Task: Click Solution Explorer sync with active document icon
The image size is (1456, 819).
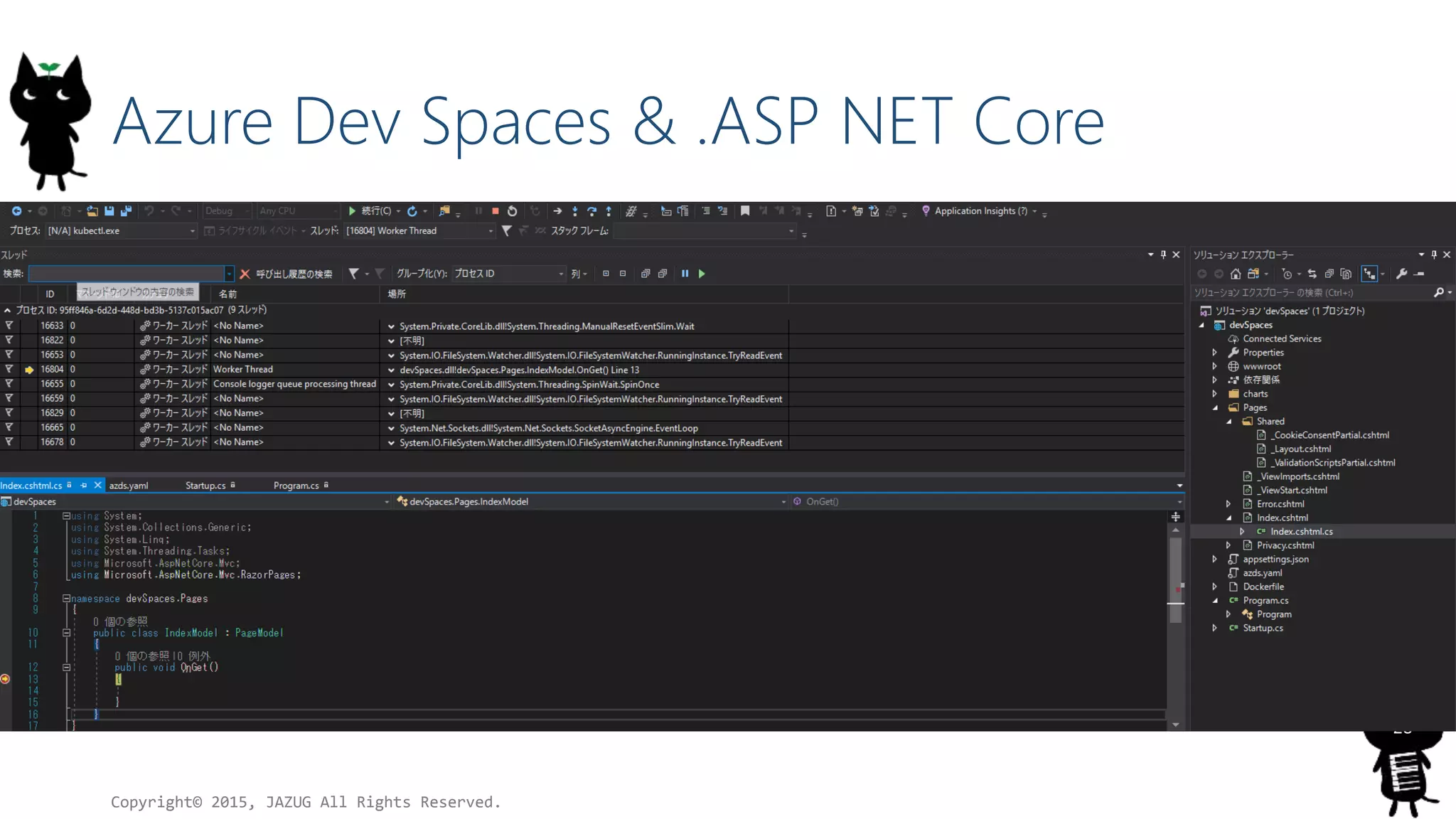Action: (x=1312, y=274)
